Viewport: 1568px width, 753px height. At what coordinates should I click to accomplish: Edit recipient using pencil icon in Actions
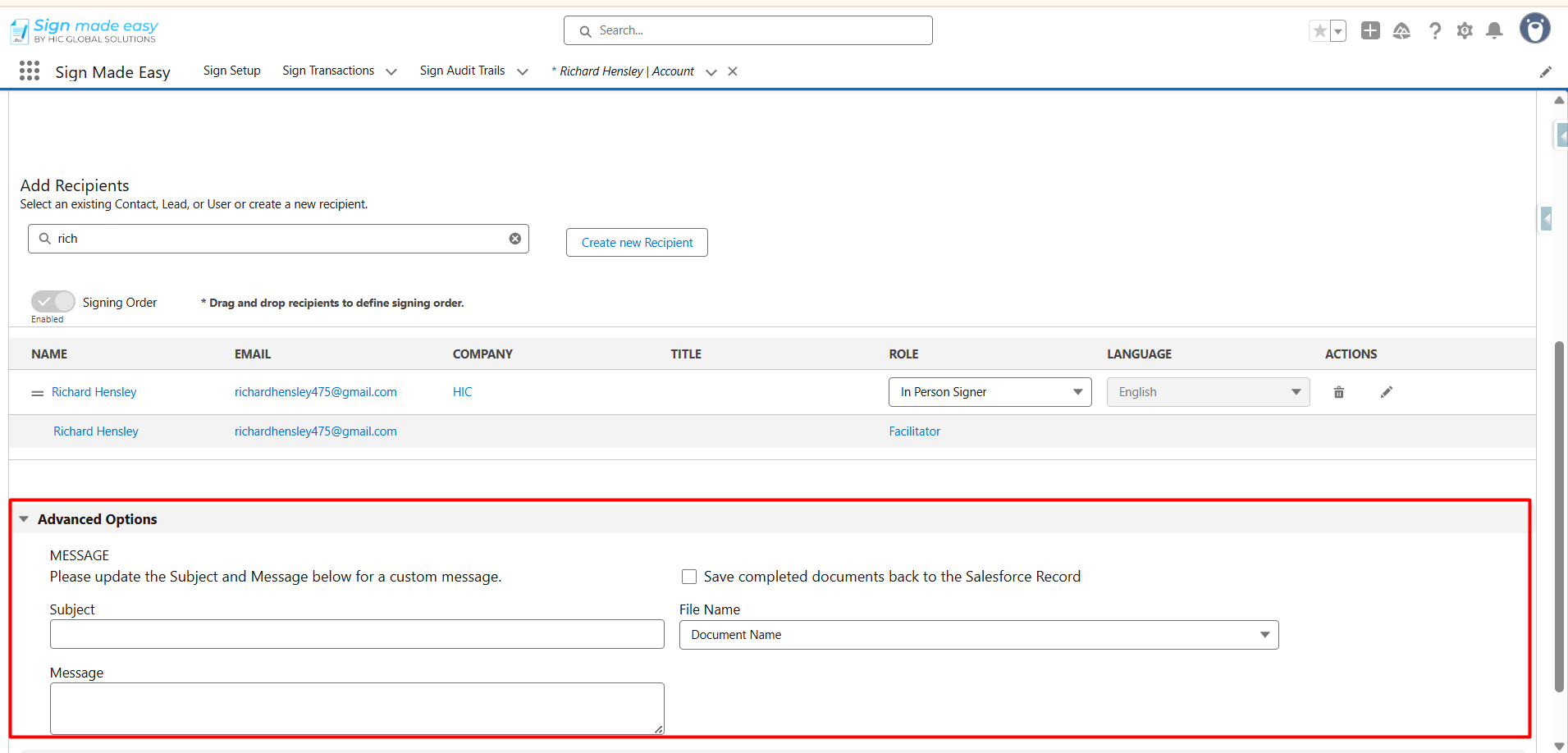1386,392
